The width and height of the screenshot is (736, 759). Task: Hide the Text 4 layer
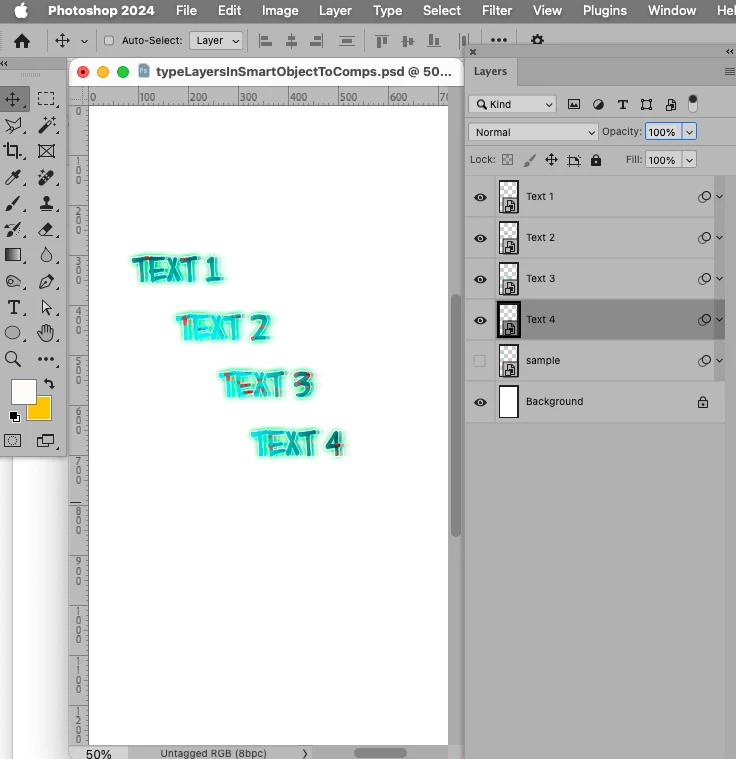click(x=480, y=320)
